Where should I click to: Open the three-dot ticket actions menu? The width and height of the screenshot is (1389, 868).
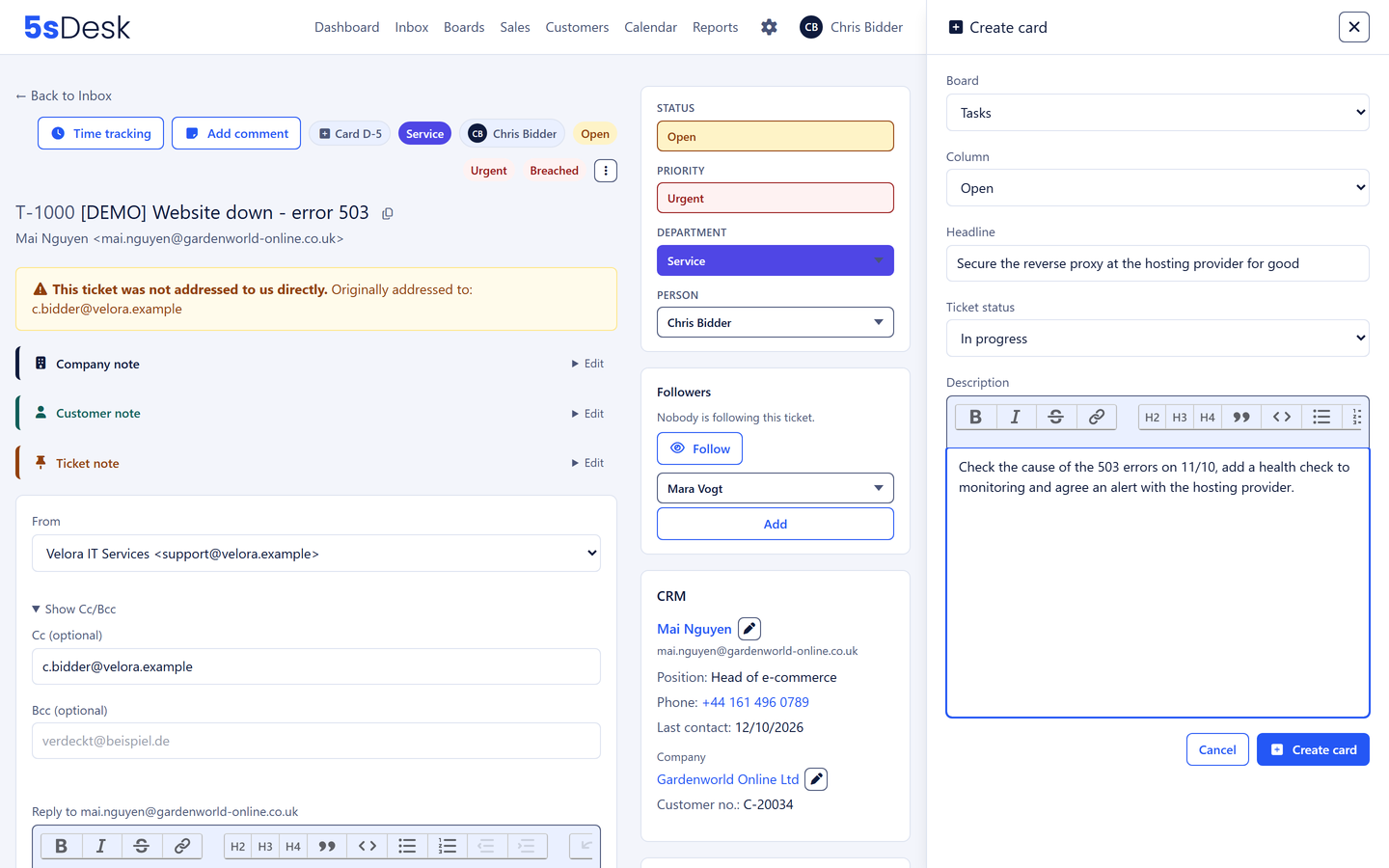pos(606,171)
